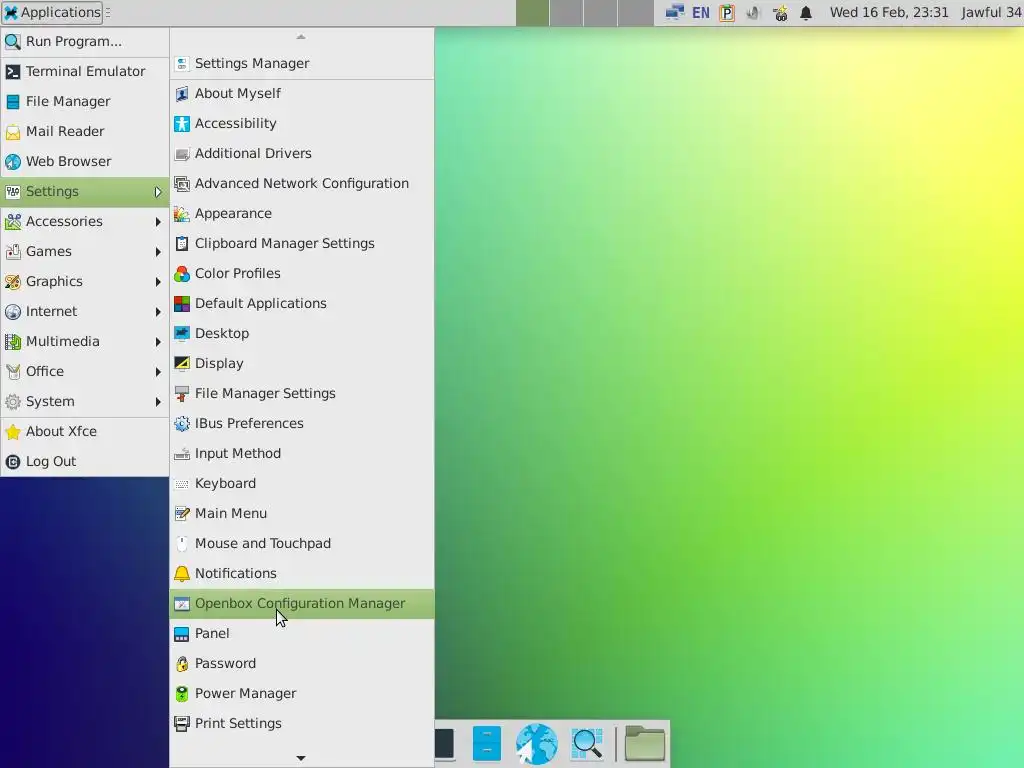Click the Notifications bell icon in submenu
This screenshot has width=1024, height=768.
182,574
